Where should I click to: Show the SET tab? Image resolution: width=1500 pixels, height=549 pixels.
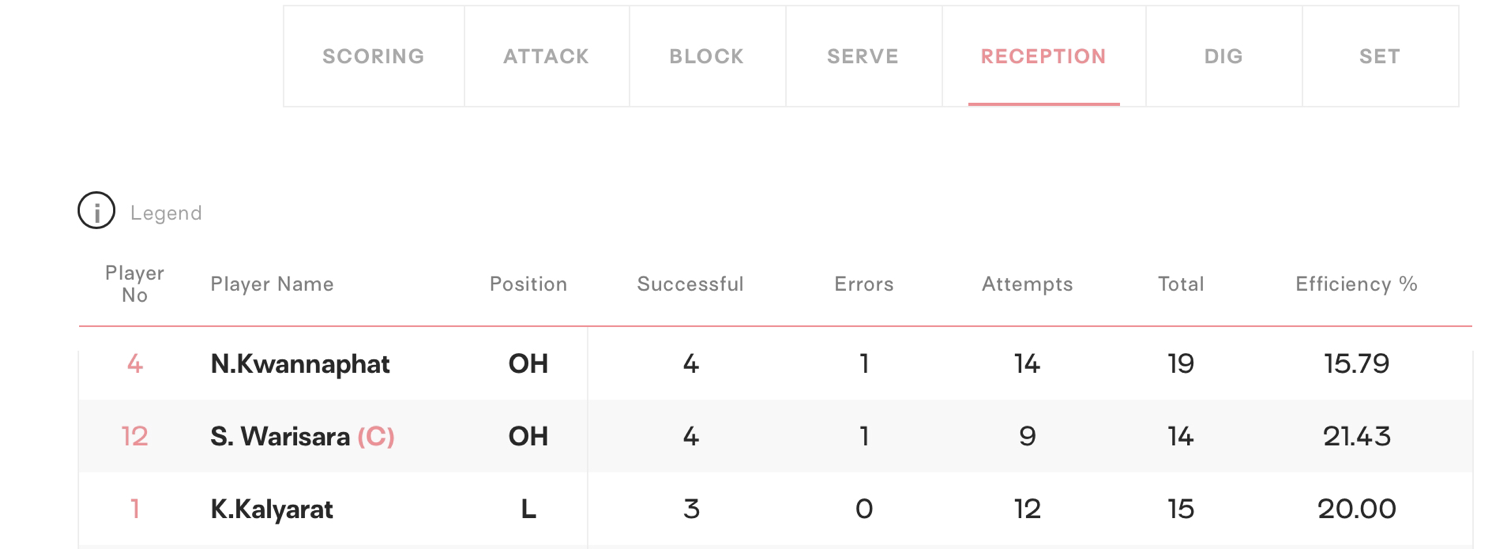[1380, 56]
